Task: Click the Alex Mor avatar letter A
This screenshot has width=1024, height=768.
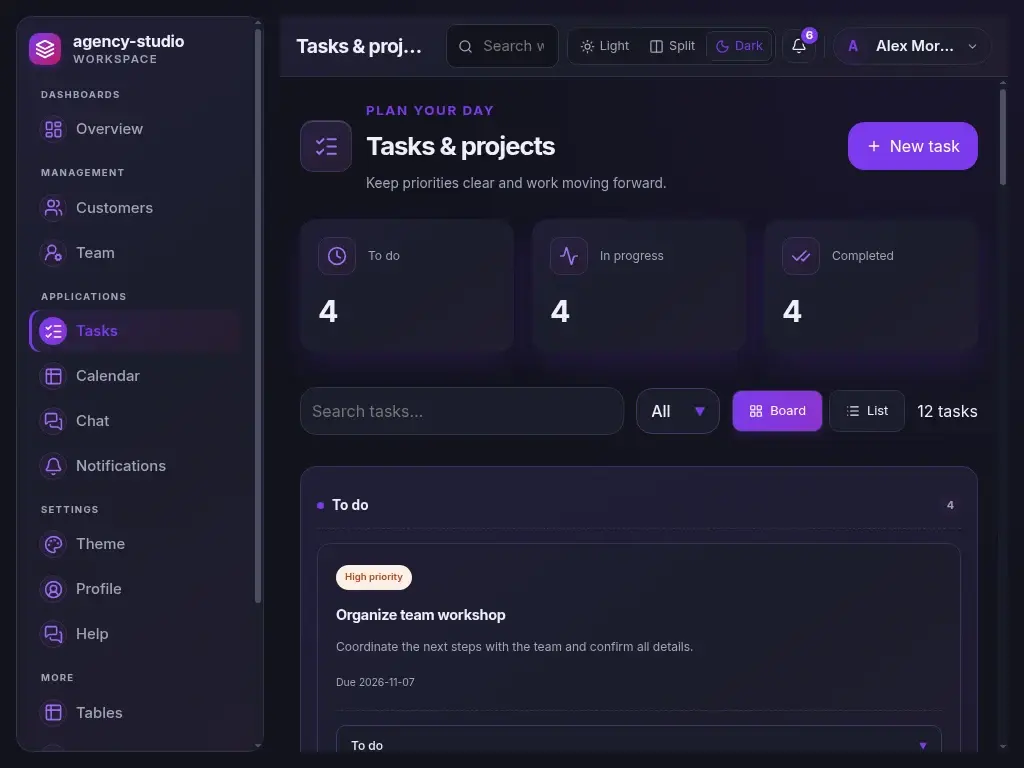Action: (852, 46)
